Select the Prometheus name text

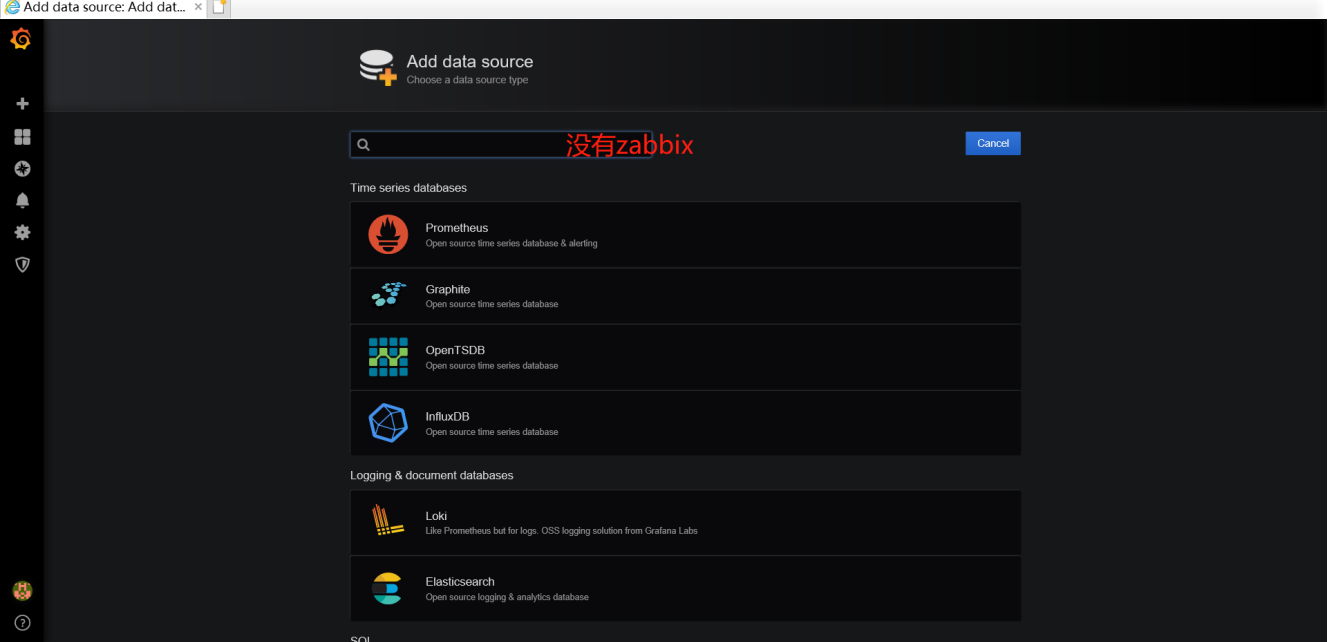457,228
